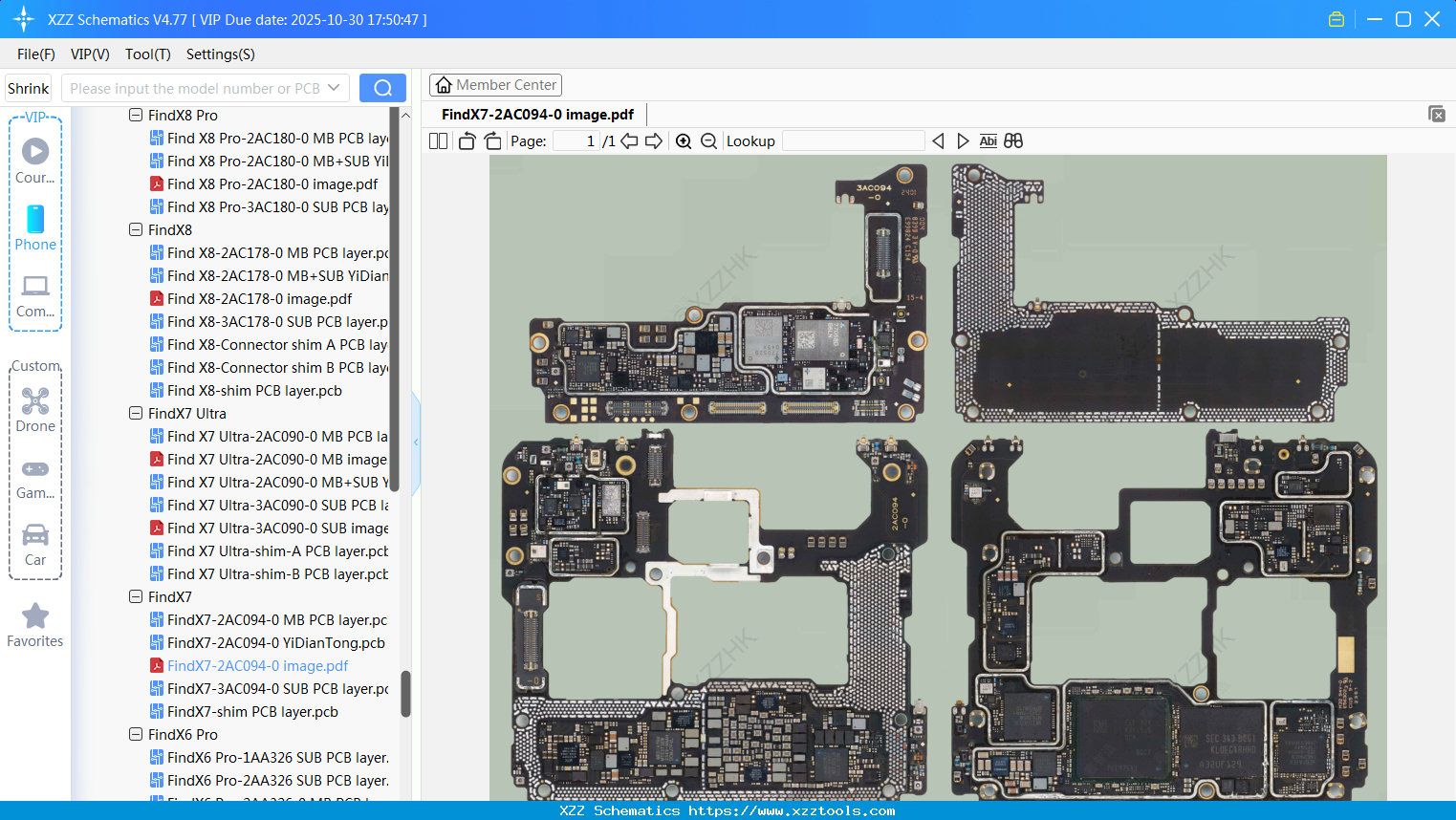Select the FindX7-2AC094-0 image.pdf tab
This screenshot has height=820, width=1456.
[x=537, y=115]
